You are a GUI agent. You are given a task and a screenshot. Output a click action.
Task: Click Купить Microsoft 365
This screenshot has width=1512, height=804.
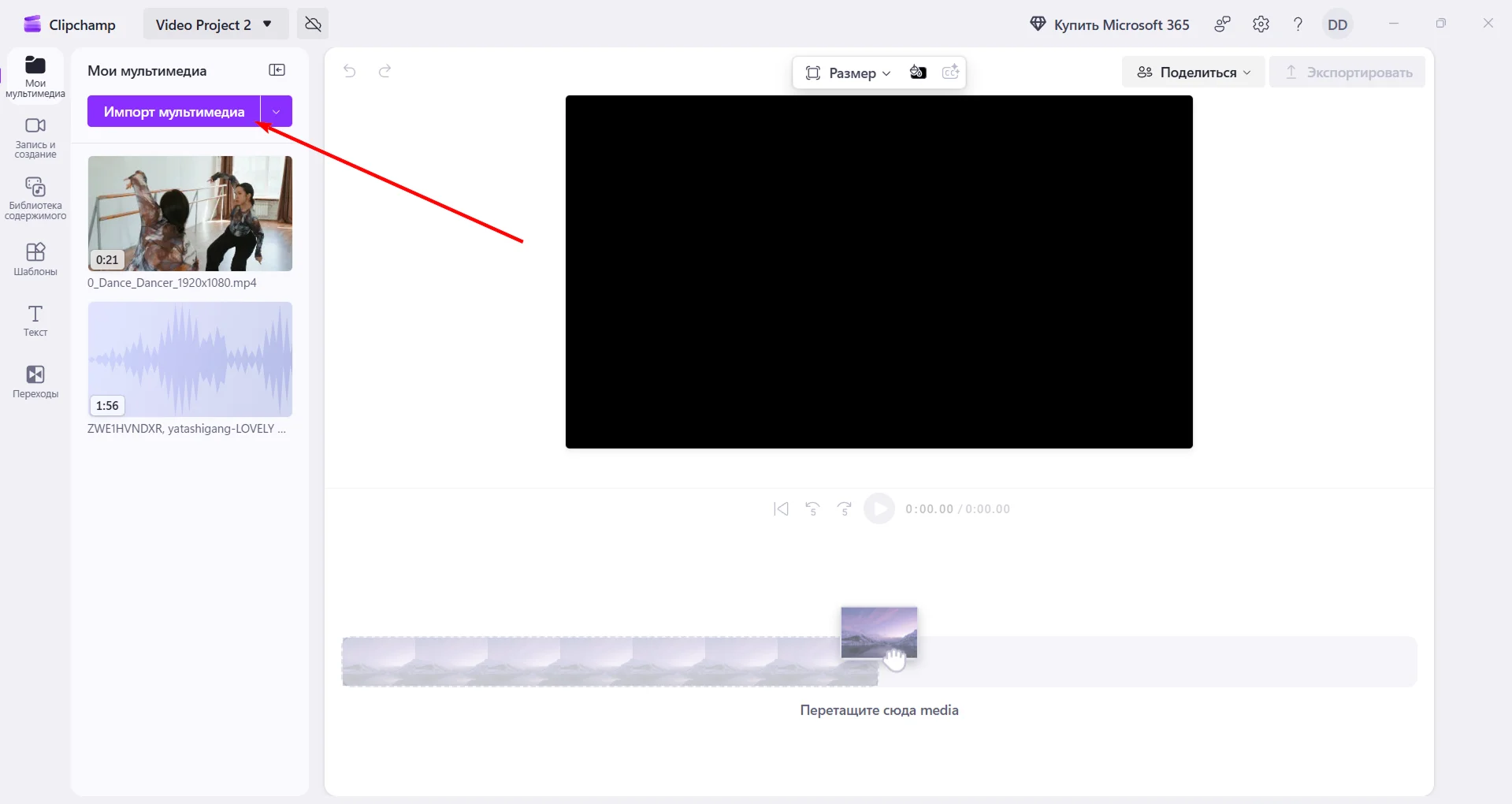1109,24
